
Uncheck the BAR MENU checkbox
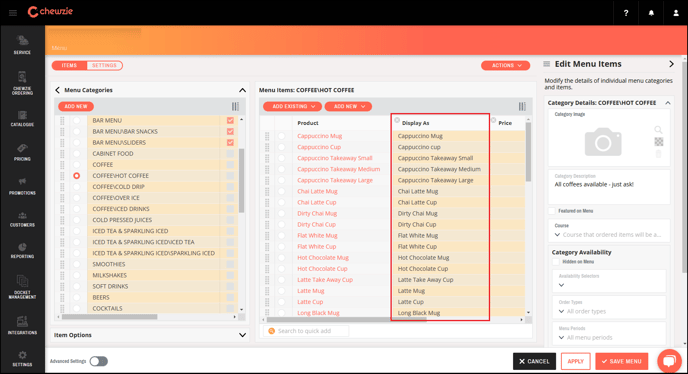pos(230,120)
